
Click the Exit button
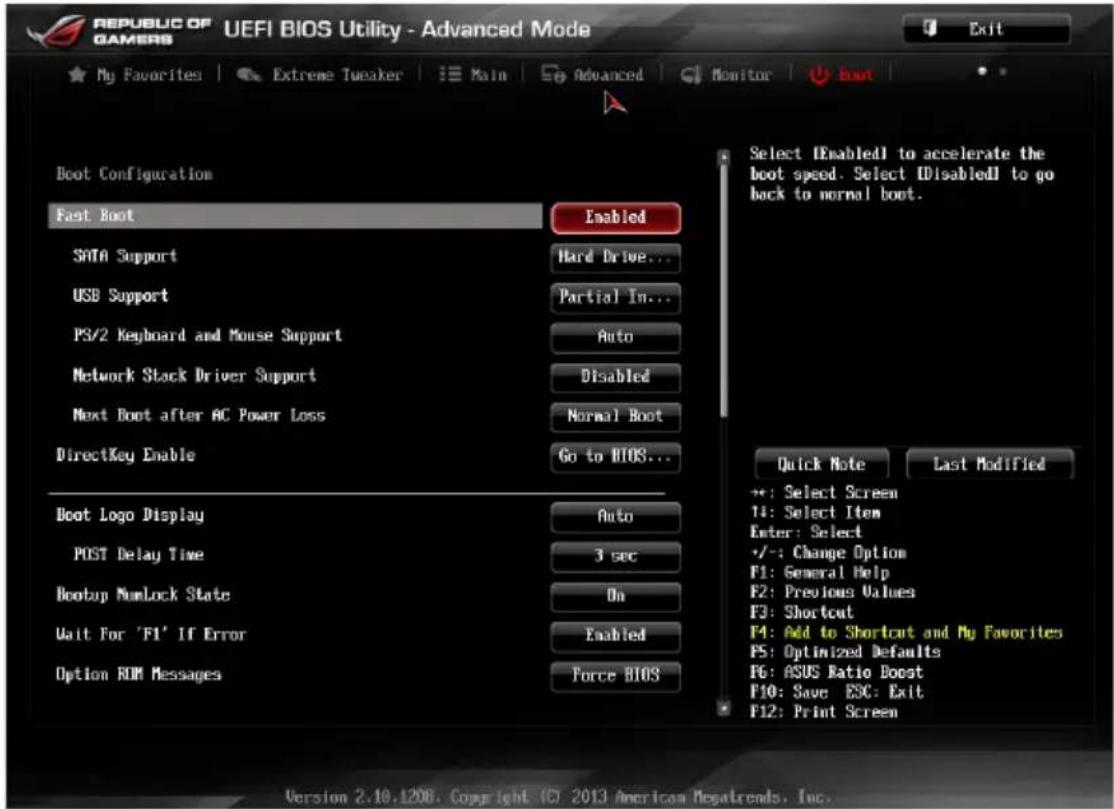click(x=986, y=29)
